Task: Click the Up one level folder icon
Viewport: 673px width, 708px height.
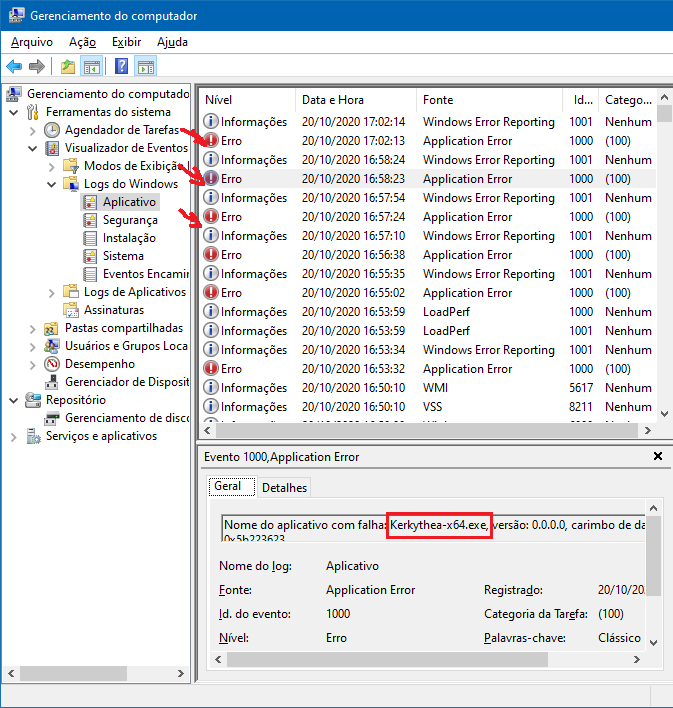Action: tap(68, 67)
